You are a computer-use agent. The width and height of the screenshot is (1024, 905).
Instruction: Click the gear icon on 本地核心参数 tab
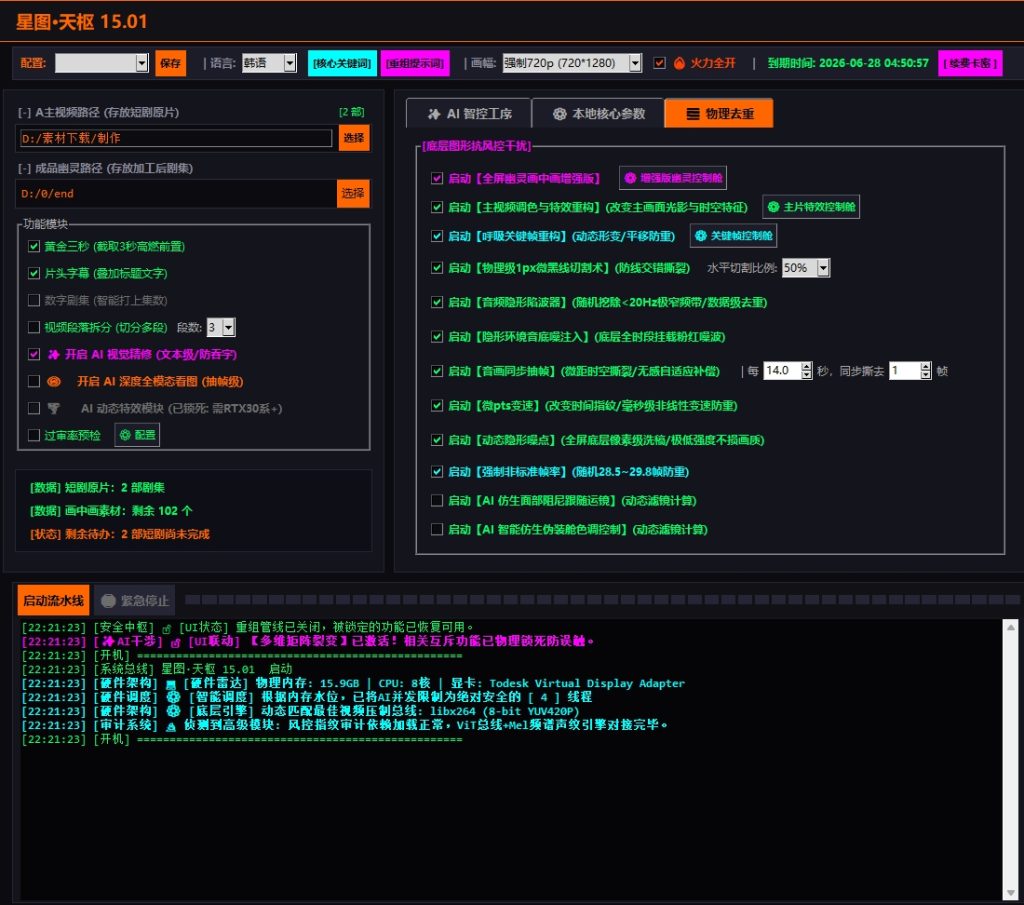click(560, 114)
